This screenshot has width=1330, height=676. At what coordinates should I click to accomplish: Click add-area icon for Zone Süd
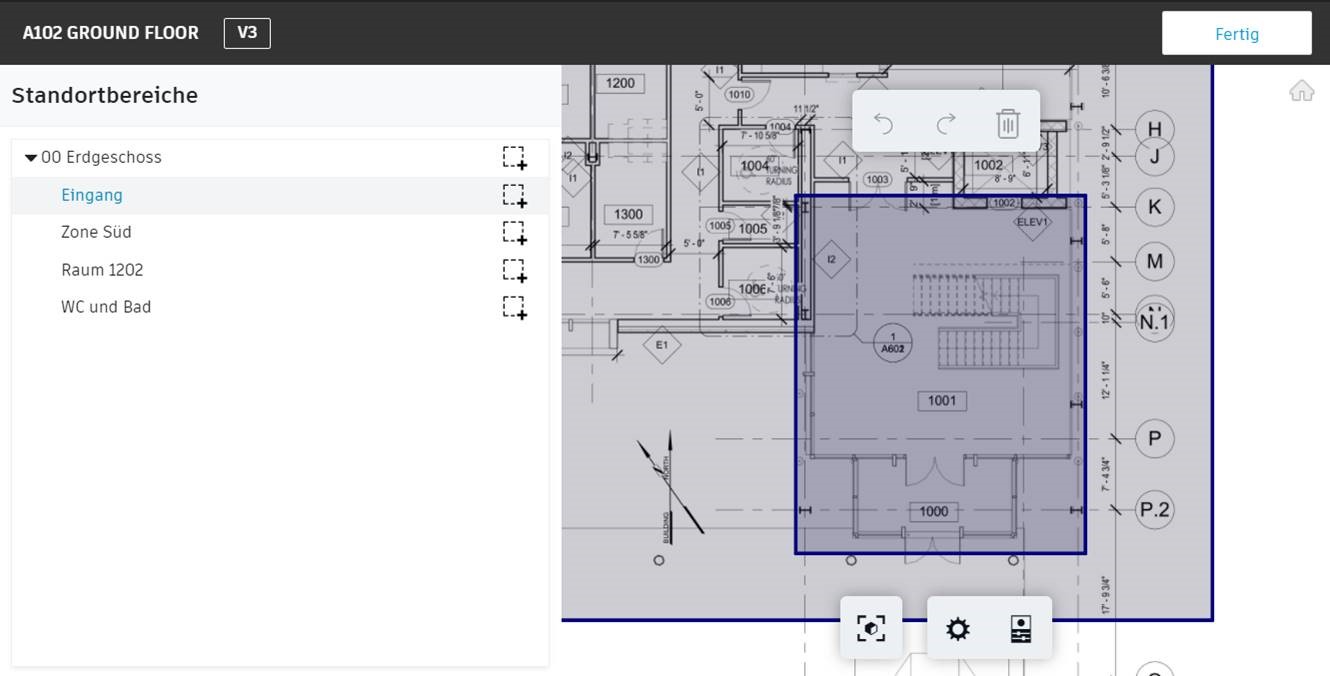point(514,233)
